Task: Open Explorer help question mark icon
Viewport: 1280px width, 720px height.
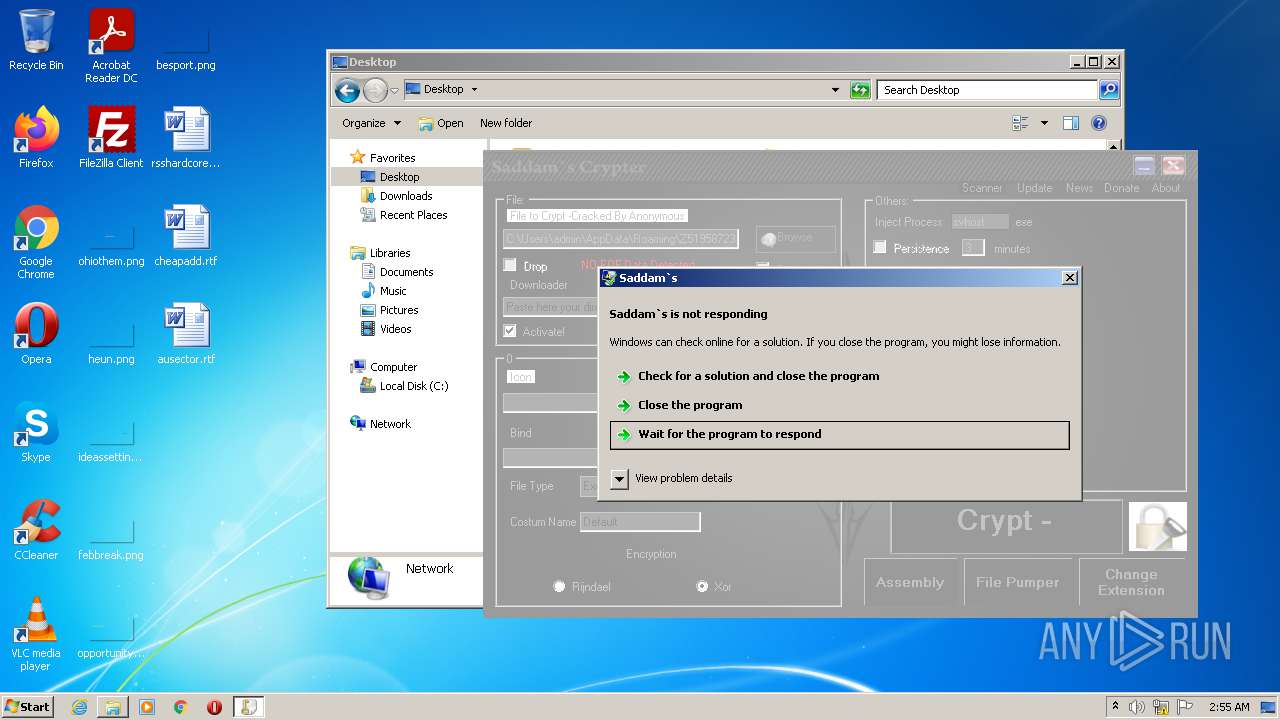Action: click(x=1099, y=123)
